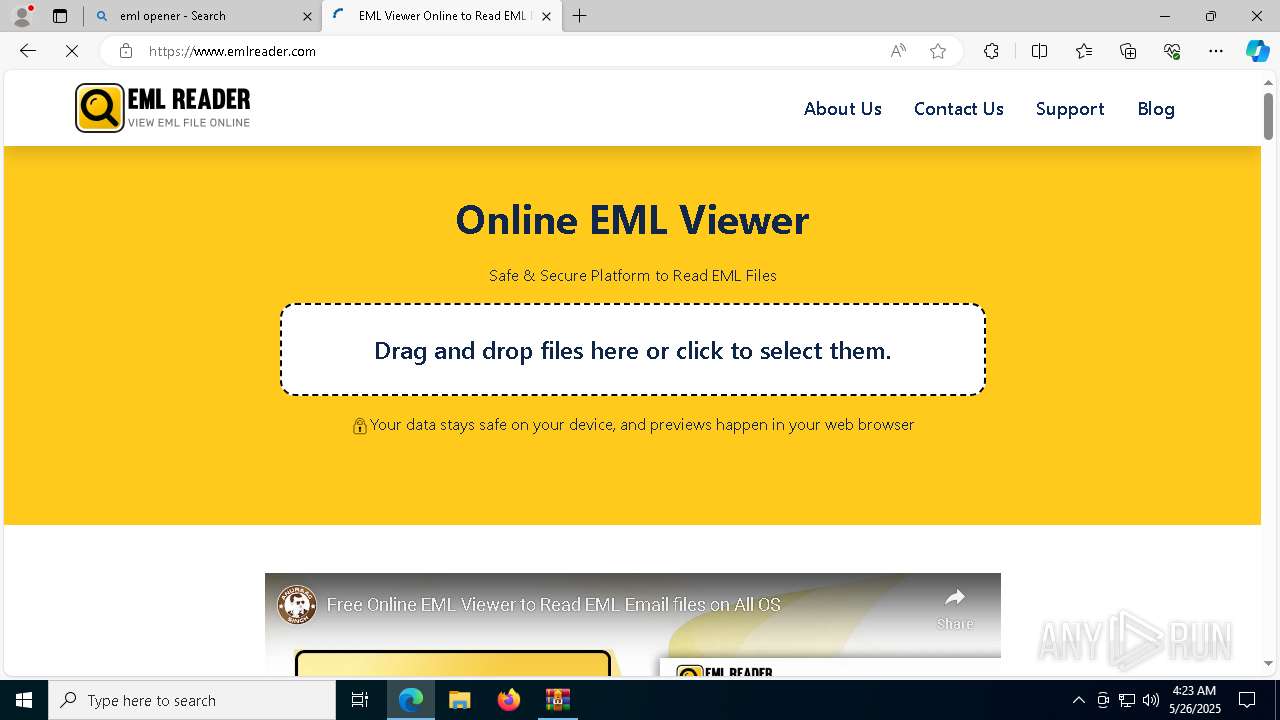Show hidden system tray icons

pos(1078,700)
